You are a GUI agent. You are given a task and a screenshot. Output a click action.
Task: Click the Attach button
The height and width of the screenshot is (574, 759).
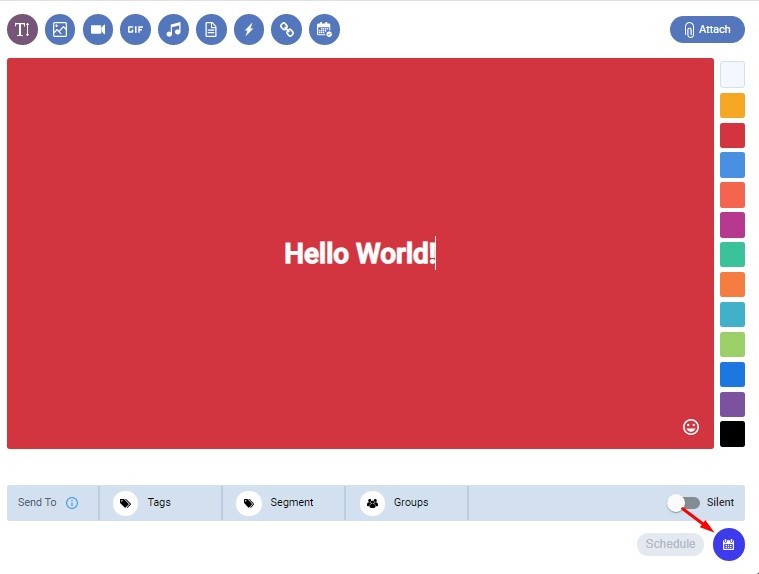707,30
